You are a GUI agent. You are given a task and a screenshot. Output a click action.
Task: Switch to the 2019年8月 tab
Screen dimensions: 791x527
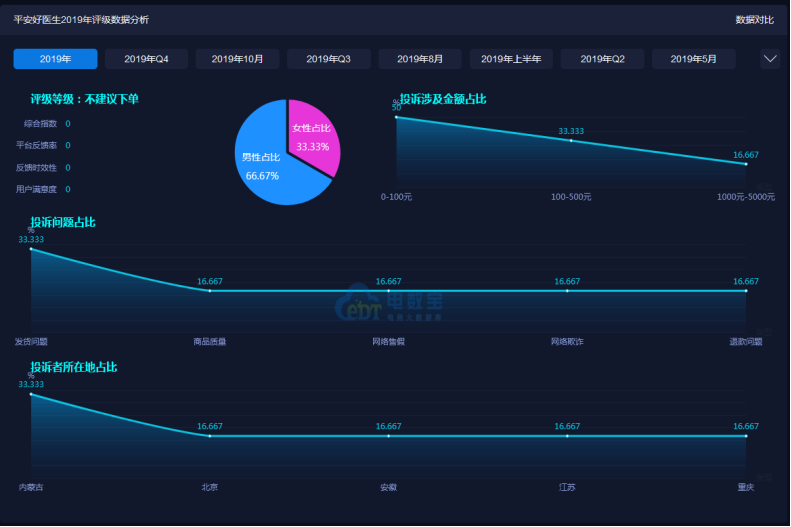(420, 59)
